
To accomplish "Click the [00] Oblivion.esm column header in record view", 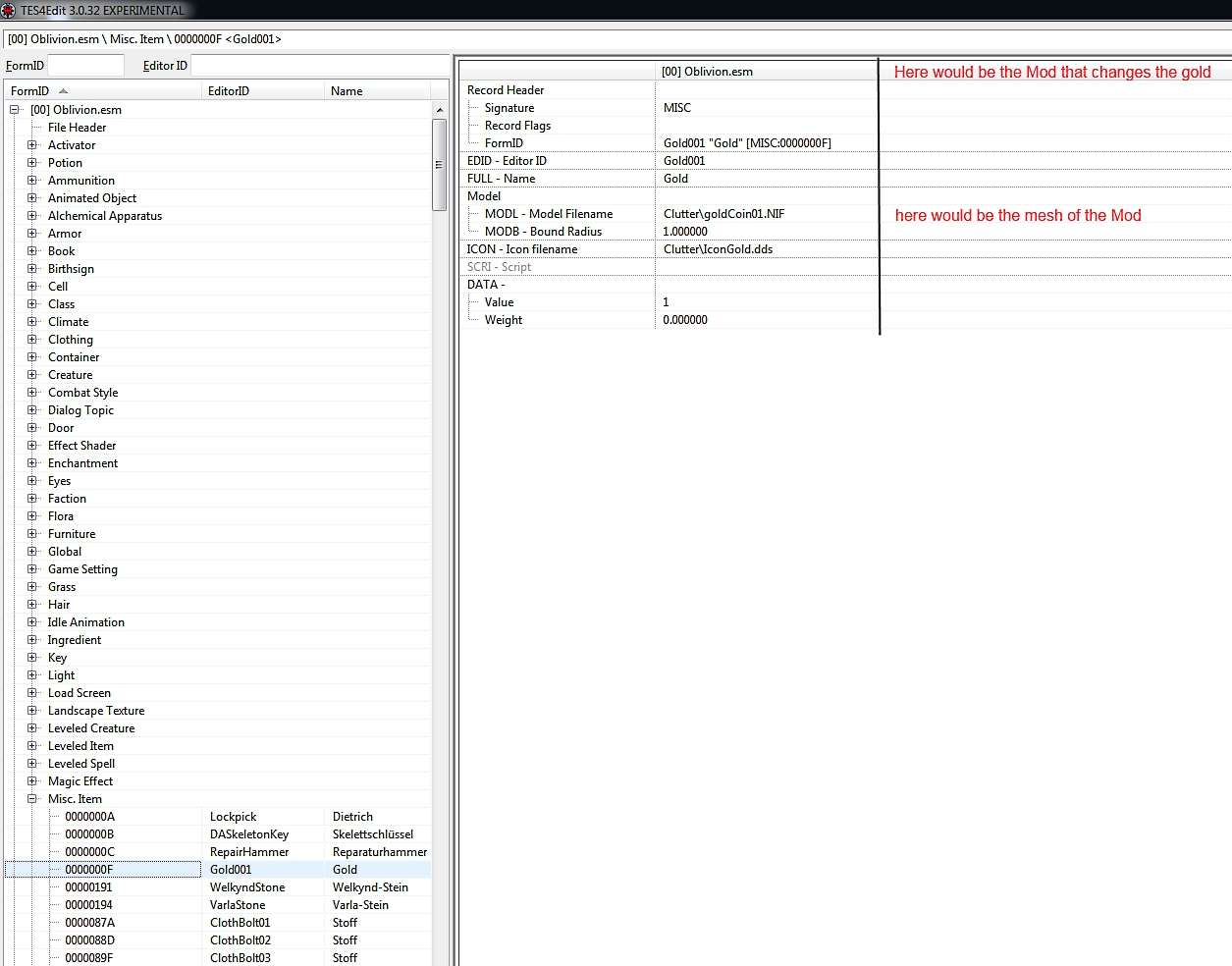I will click(x=766, y=72).
